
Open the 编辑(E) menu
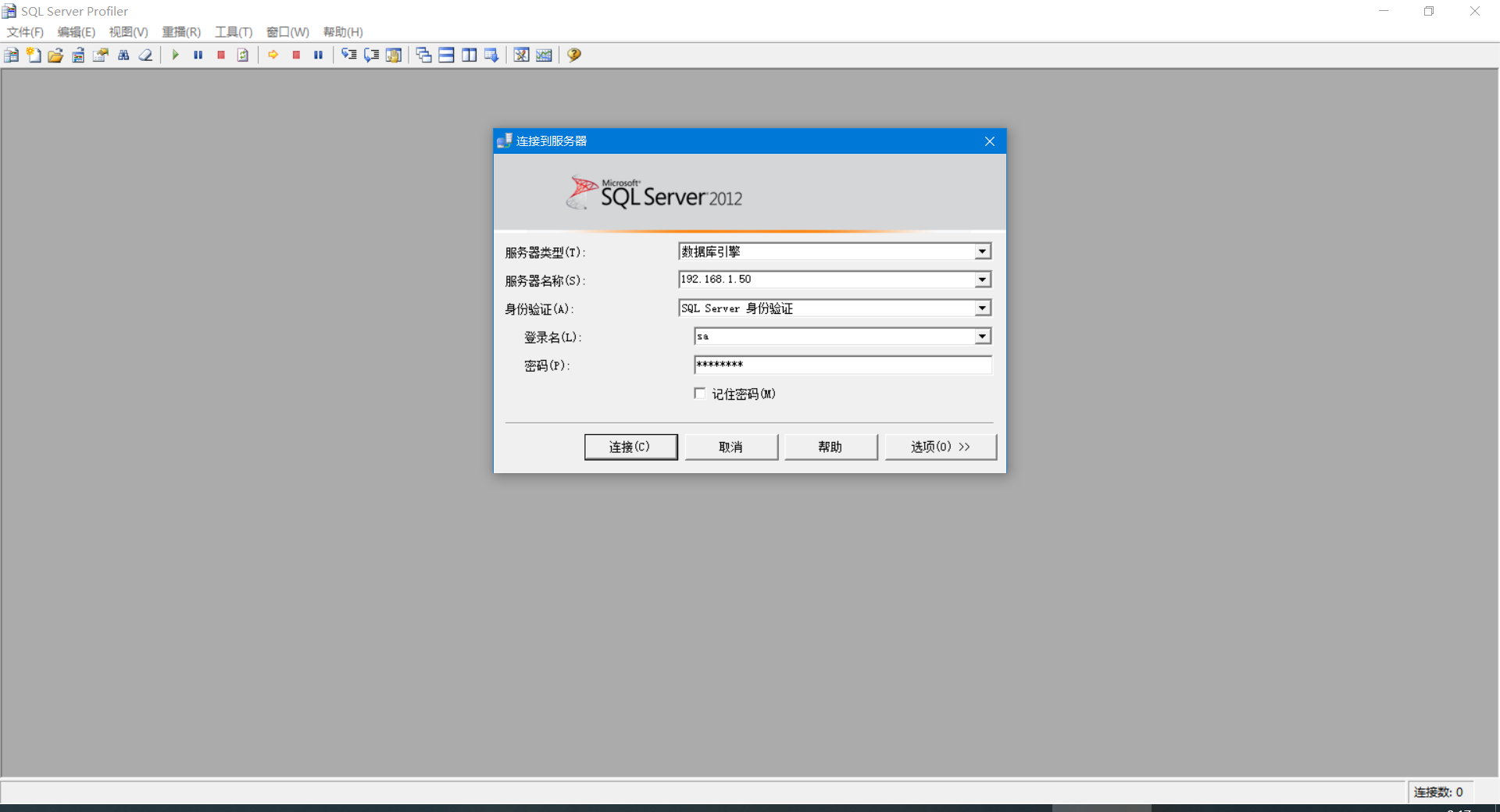[x=77, y=32]
